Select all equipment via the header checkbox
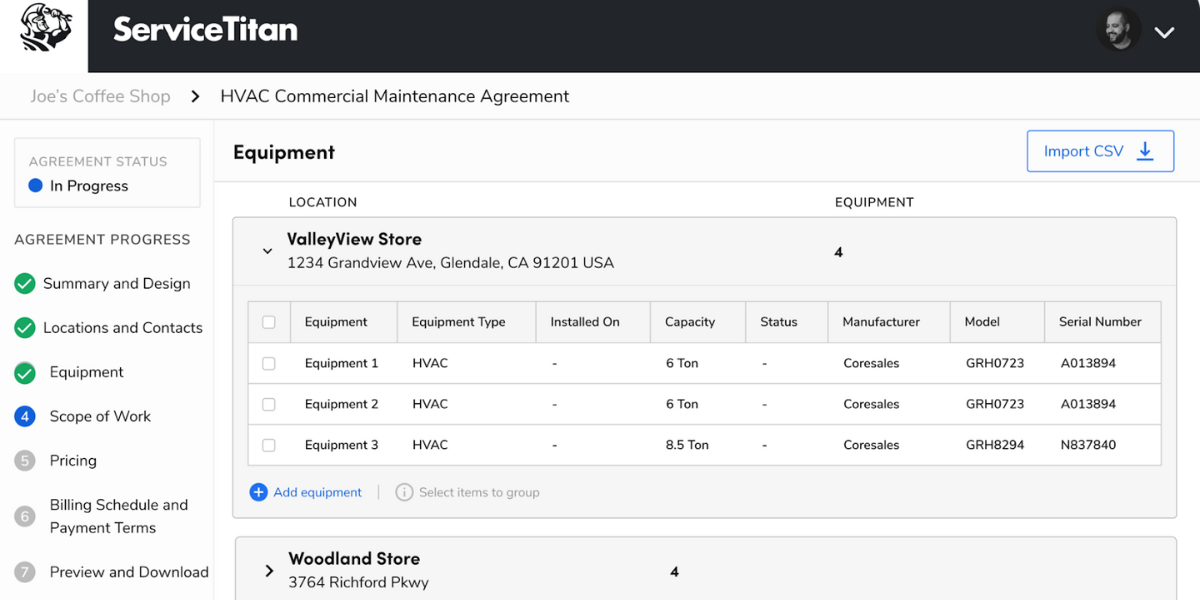The width and height of the screenshot is (1200, 600). pyautogui.click(x=268, y=321)
